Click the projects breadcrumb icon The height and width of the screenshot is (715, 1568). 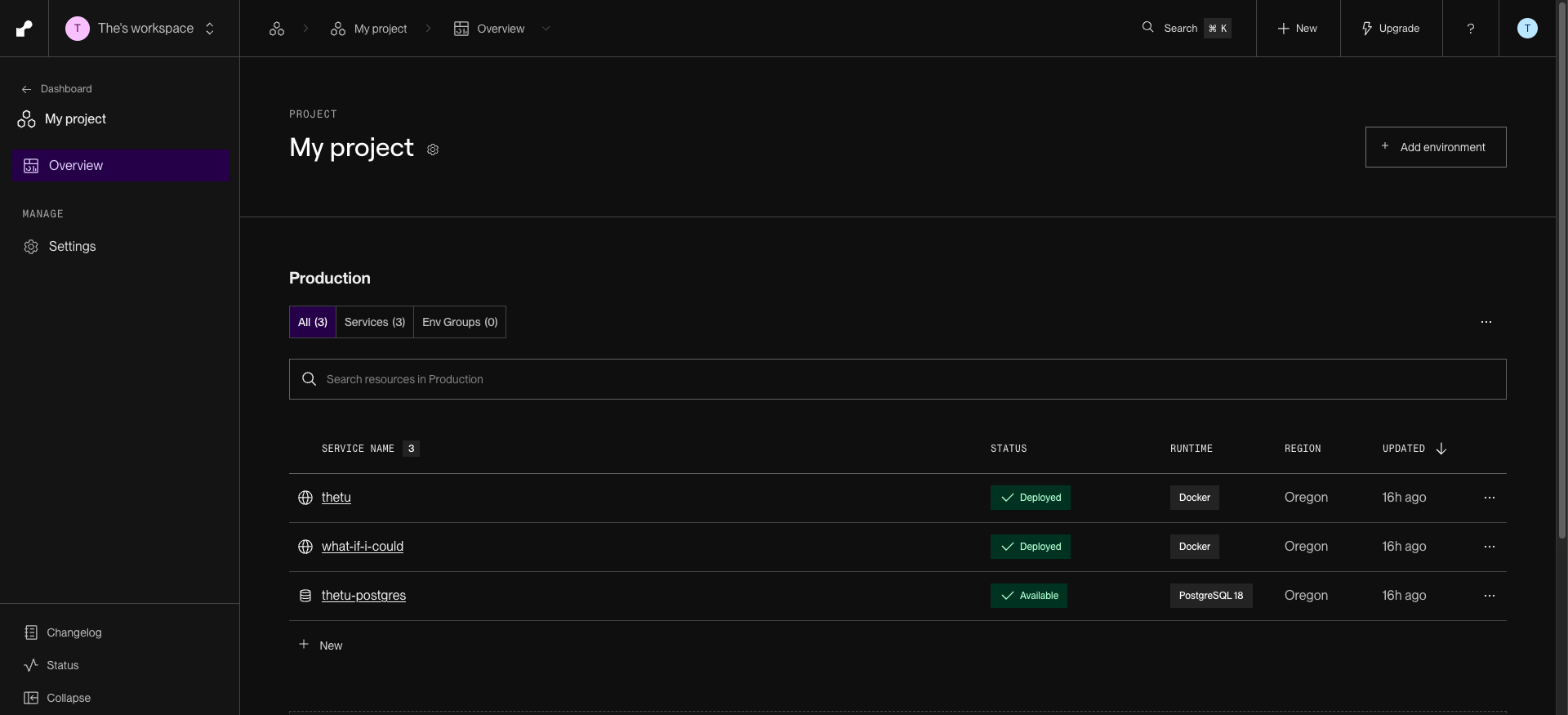[277, 29]
